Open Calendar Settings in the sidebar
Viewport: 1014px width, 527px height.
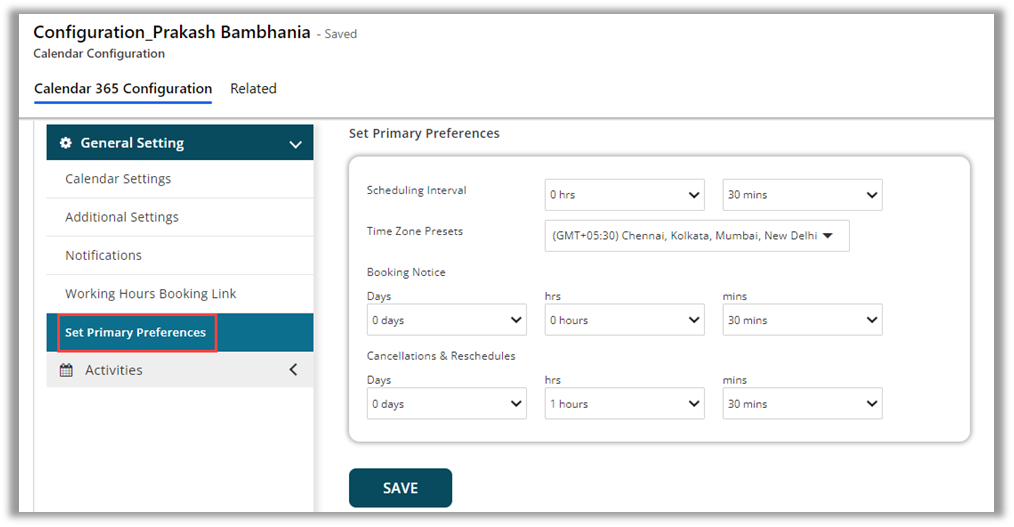[x=118, y=179]
